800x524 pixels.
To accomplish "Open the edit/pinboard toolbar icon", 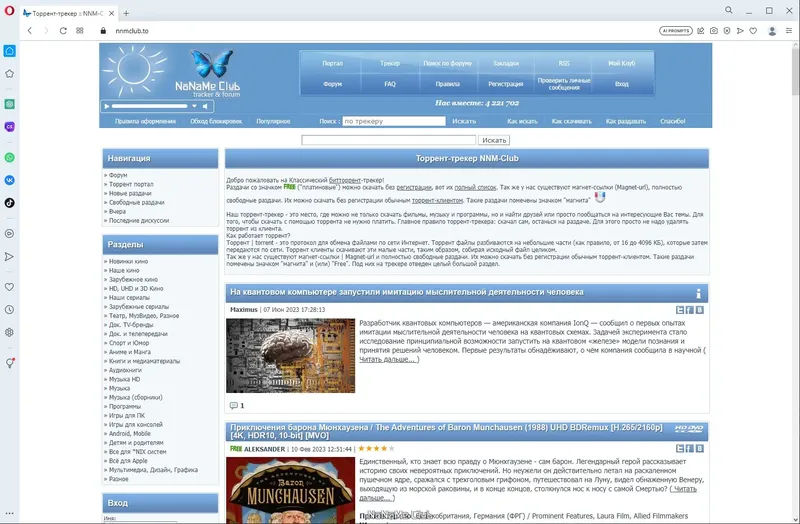I will (x=701, y=31).
